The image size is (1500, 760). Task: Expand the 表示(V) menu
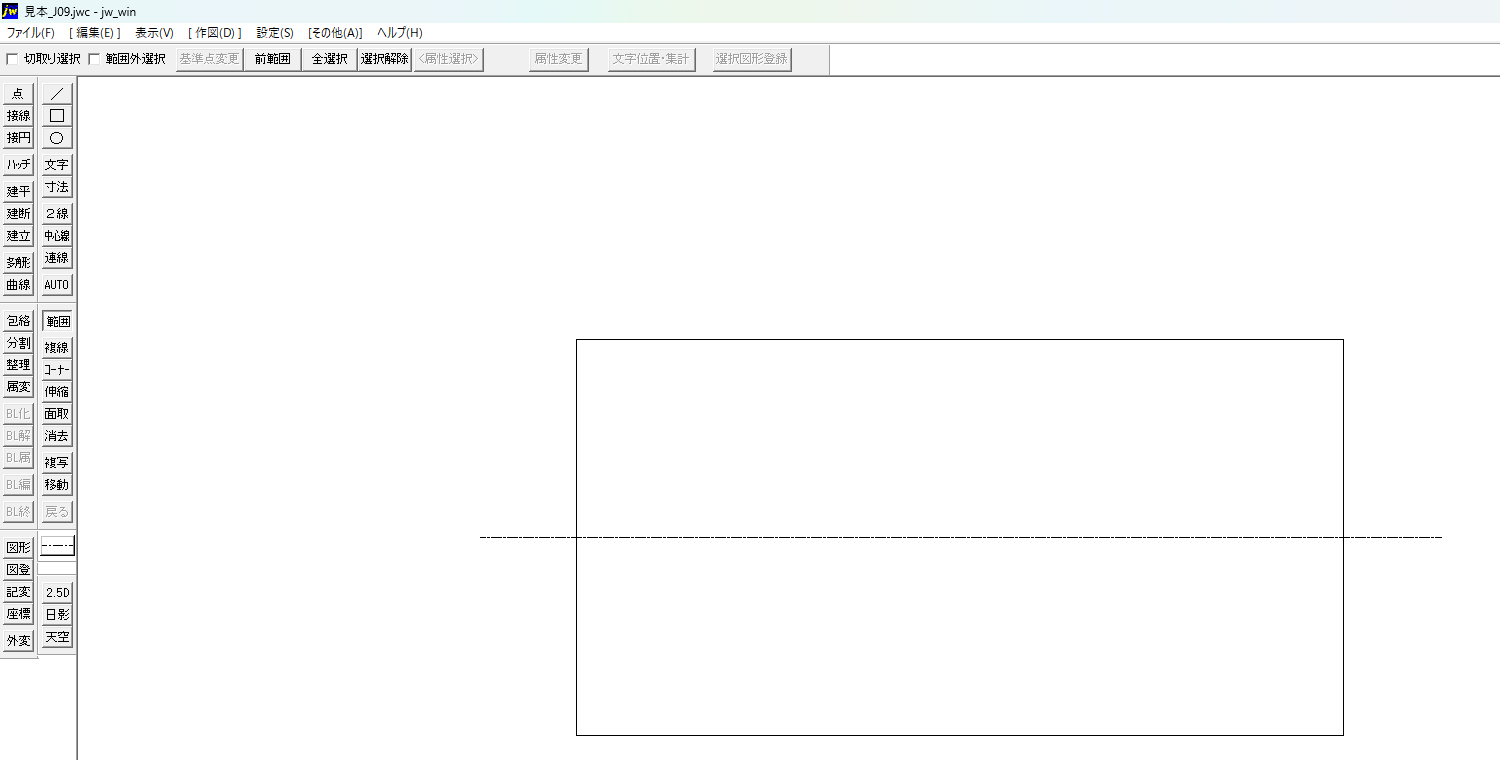coord(154,33)
